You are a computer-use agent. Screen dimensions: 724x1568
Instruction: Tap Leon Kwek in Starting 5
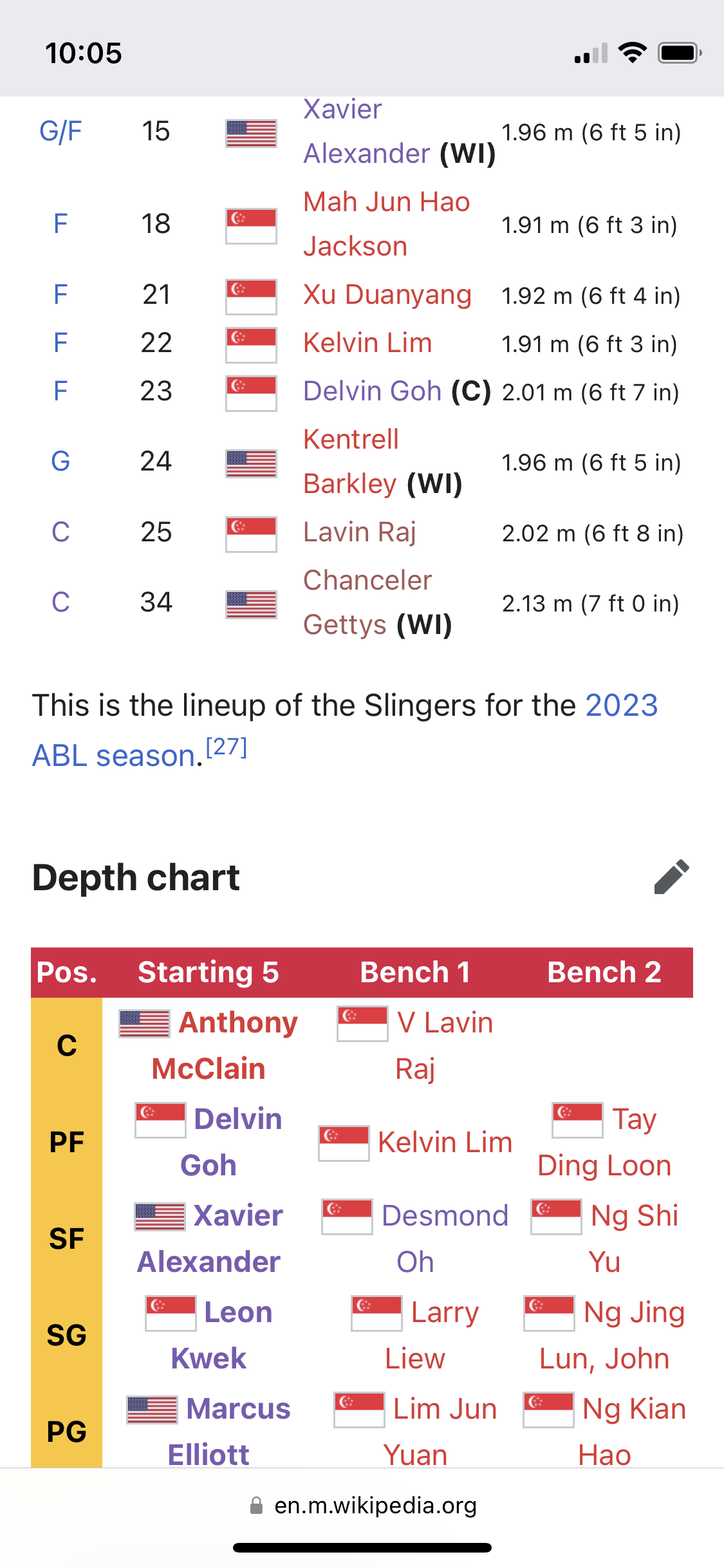pyautogui.click(x=223, y=1335)
